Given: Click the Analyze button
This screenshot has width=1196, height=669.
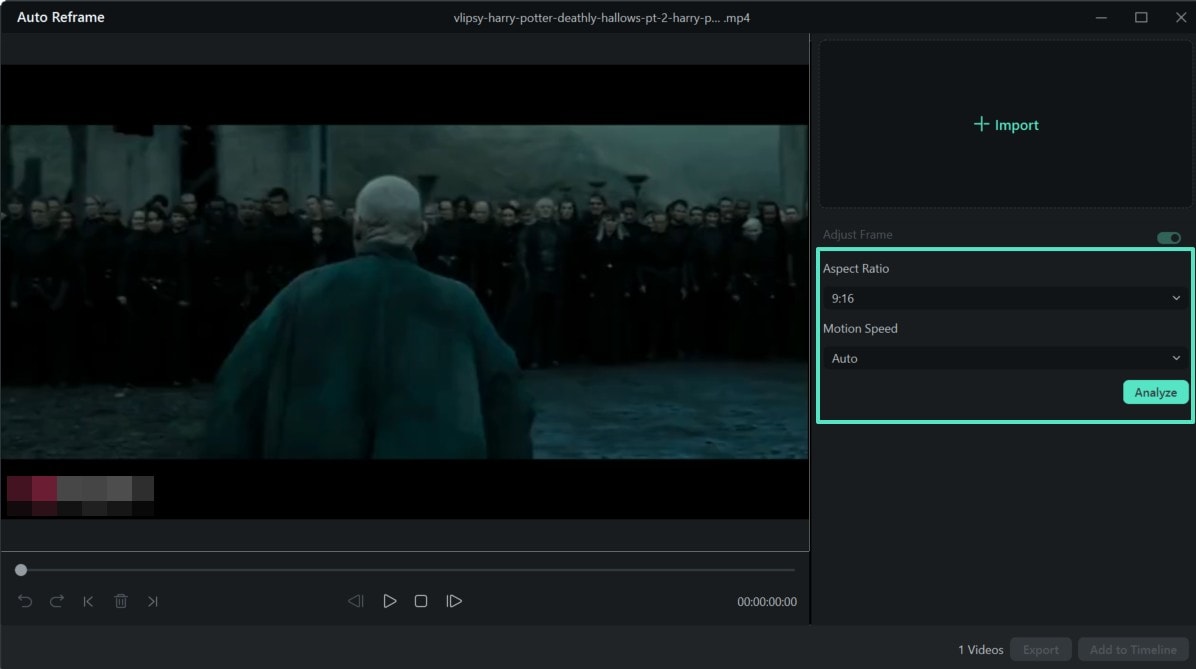Looking at the screenshot, I should (1155, 392).
